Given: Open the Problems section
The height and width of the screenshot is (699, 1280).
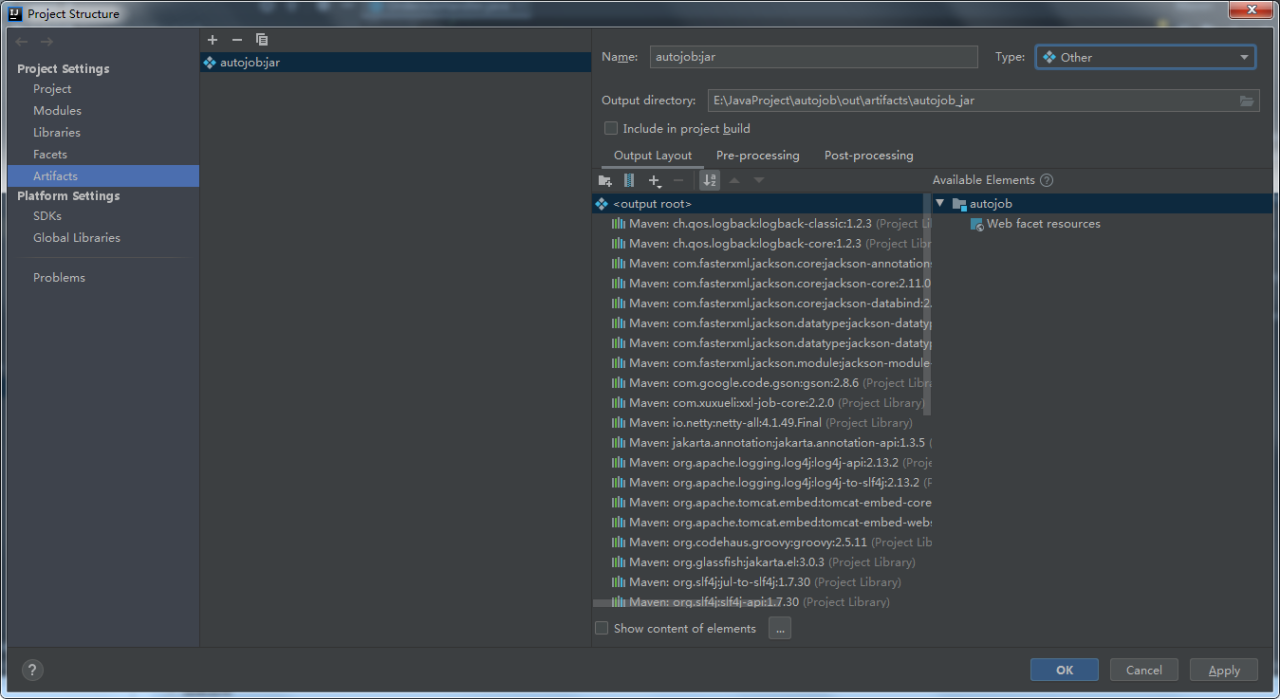Looking at the screenshot, I should (59, 278).
